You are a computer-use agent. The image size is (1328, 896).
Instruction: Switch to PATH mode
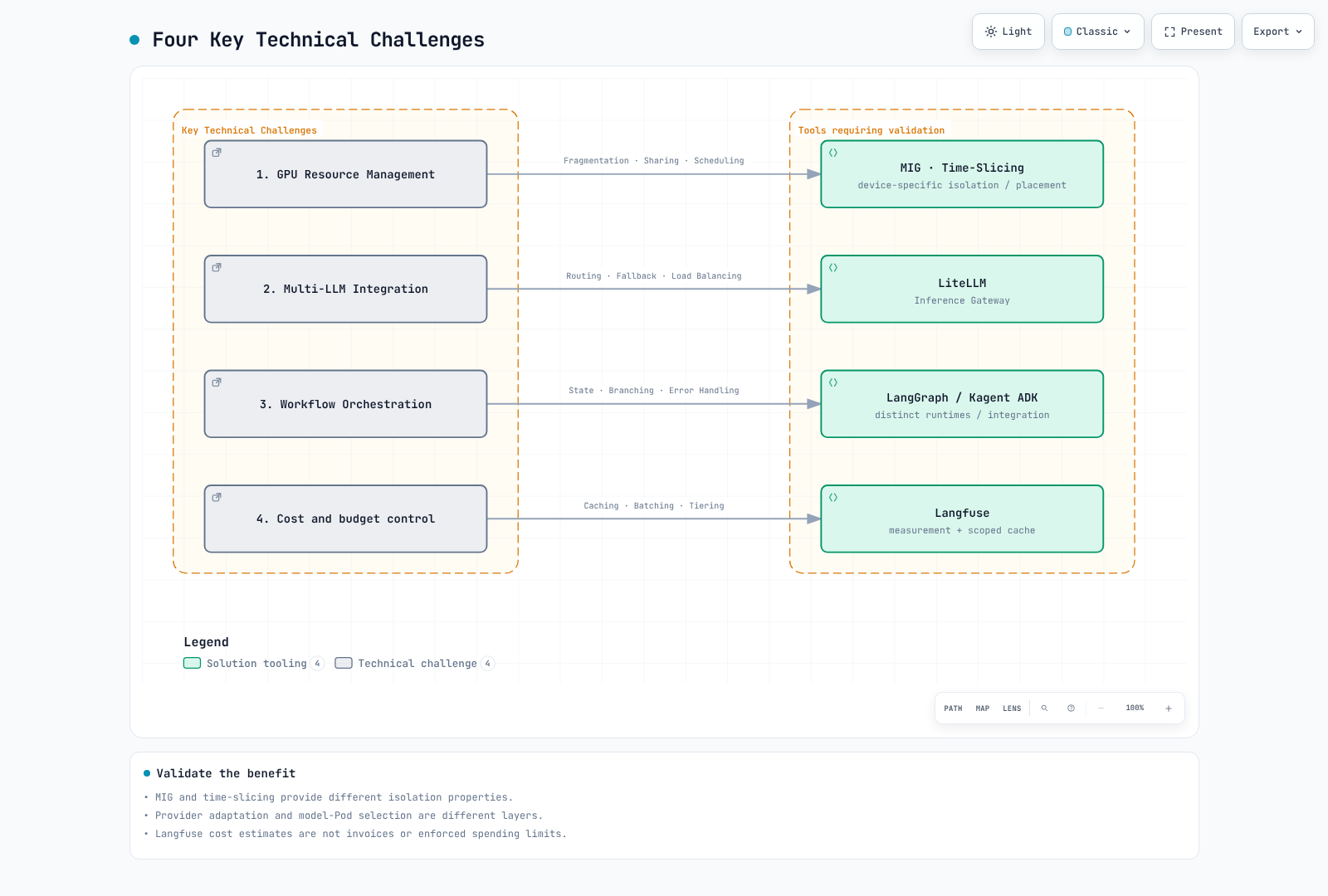click(953, 709)
